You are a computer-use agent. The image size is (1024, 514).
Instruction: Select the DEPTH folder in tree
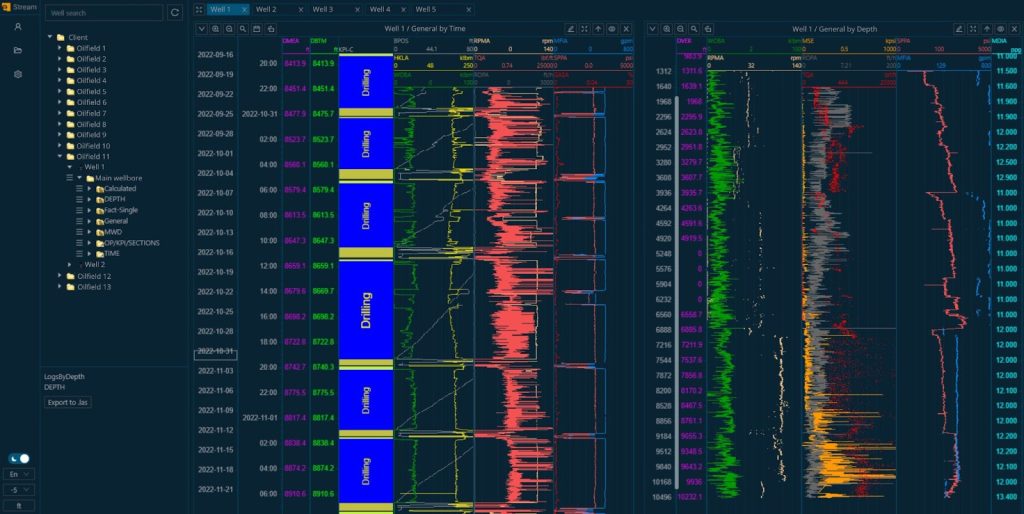pos(114,199)
